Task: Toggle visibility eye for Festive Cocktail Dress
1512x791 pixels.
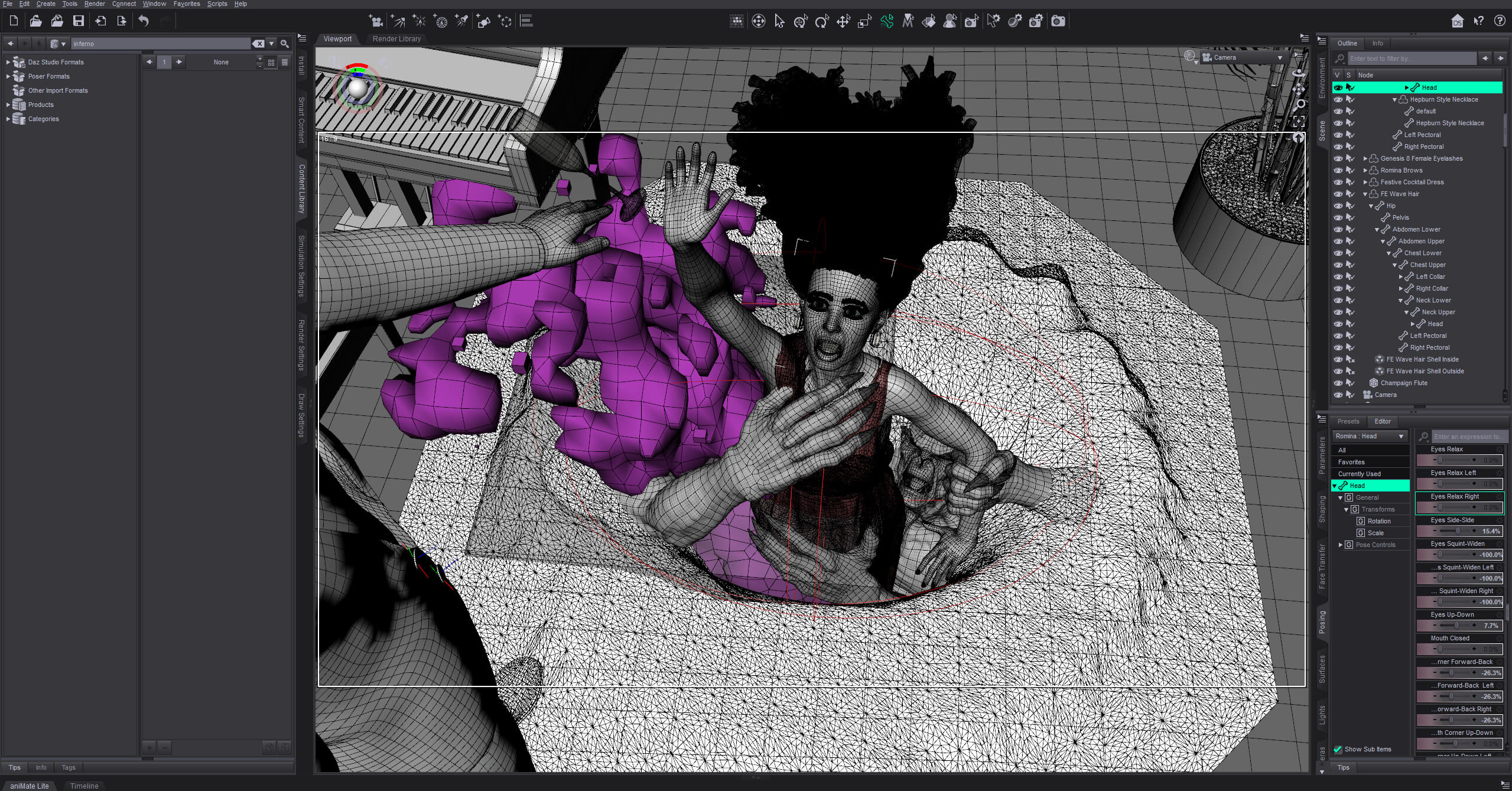Action: pyautogui.click(x=1338, y=182)
